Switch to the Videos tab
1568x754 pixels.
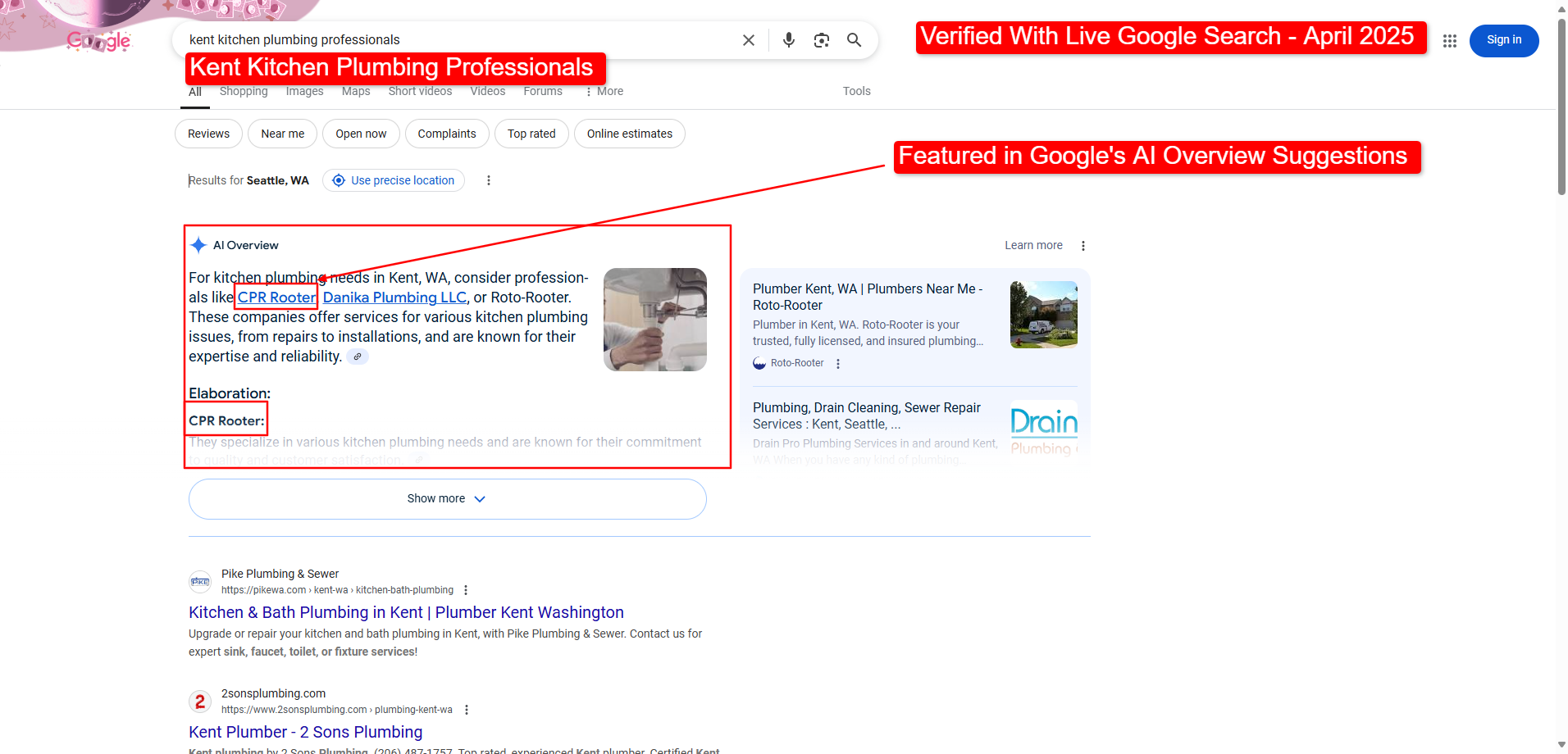point(487,91)
